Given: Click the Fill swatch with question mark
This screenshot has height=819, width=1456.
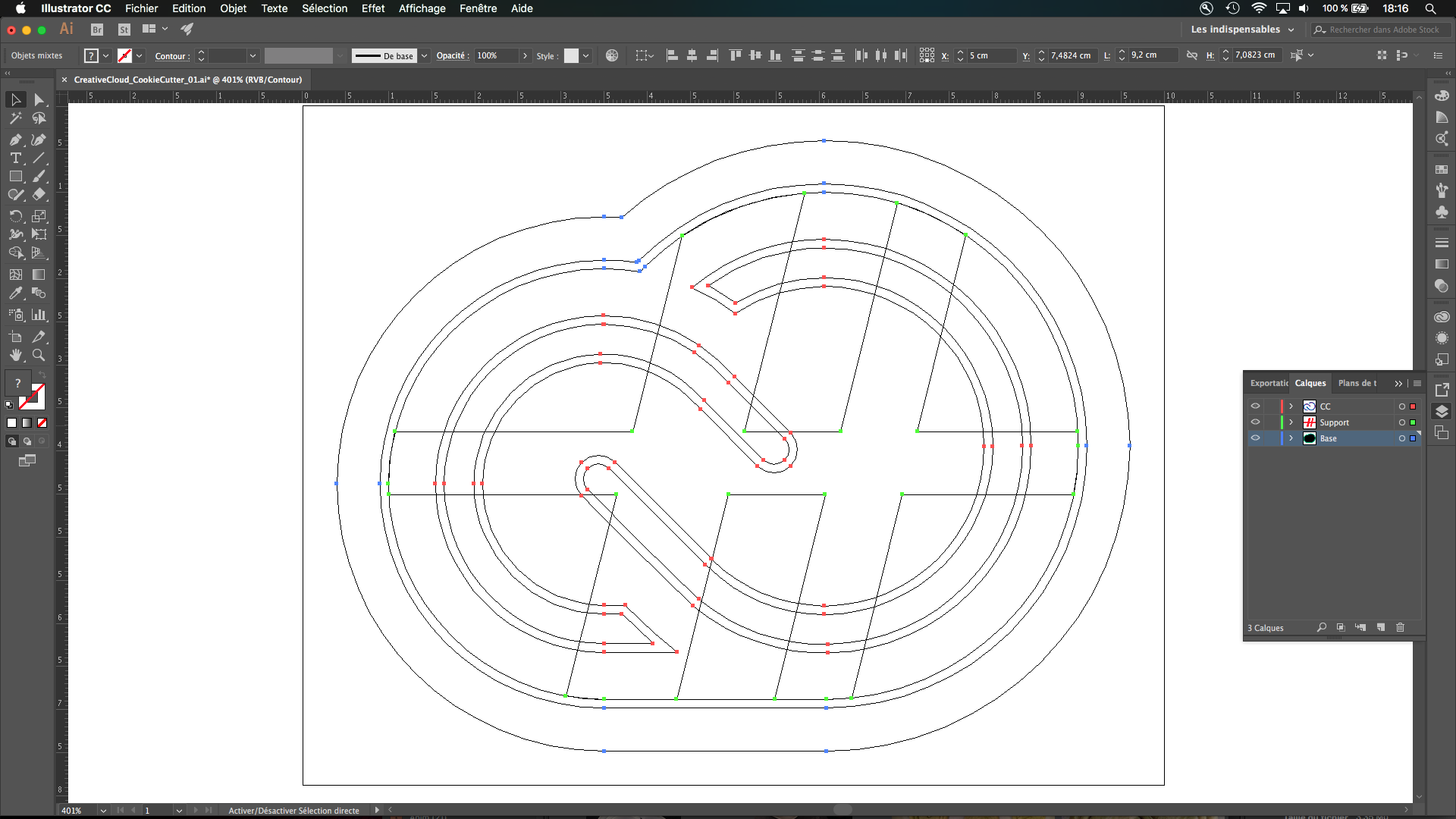Looking at the screenshot, I should pyautogui.click(x=17, y=383).
